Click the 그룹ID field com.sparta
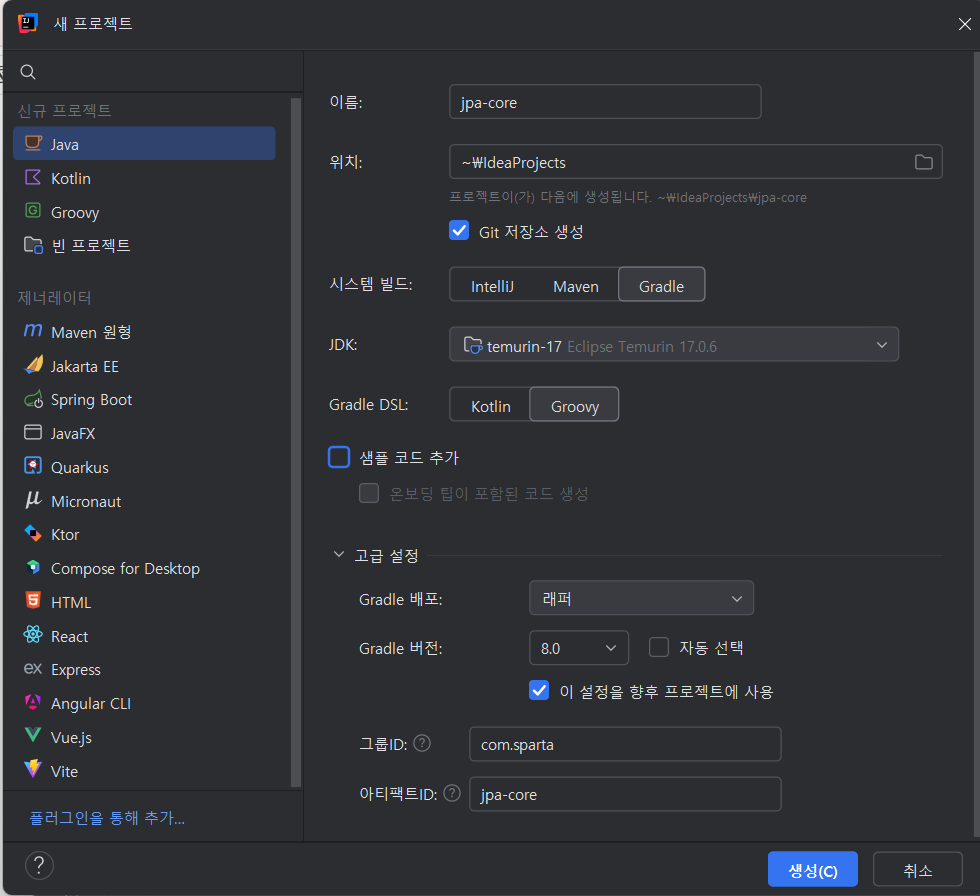The image size is (980, 896). coord(625,744)
